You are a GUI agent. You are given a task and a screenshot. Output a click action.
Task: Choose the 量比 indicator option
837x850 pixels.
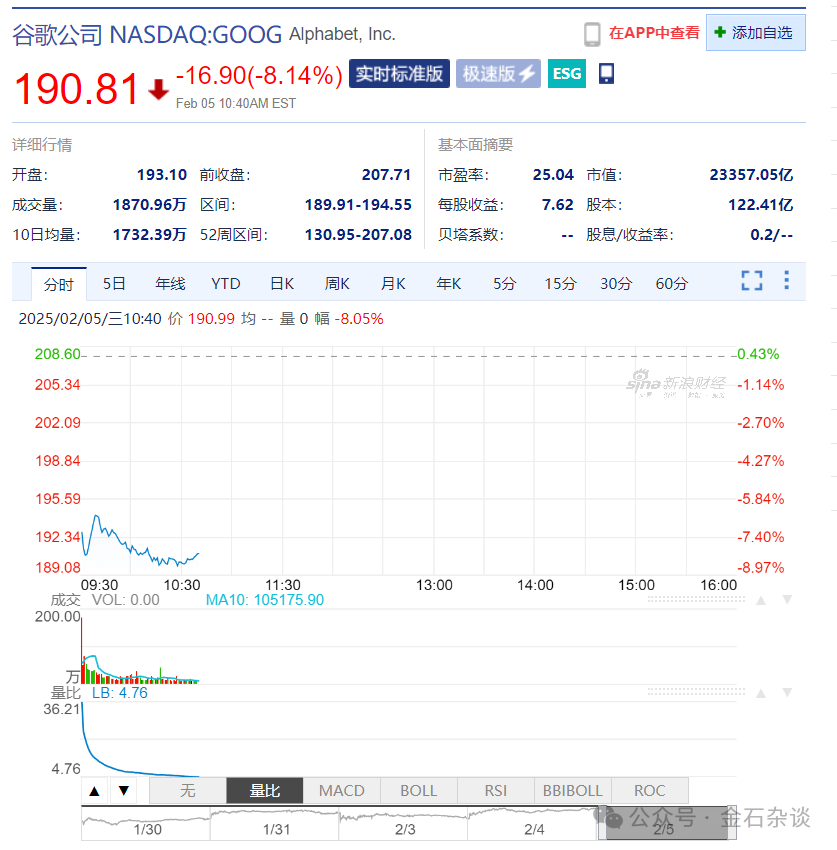click(265, 791)
